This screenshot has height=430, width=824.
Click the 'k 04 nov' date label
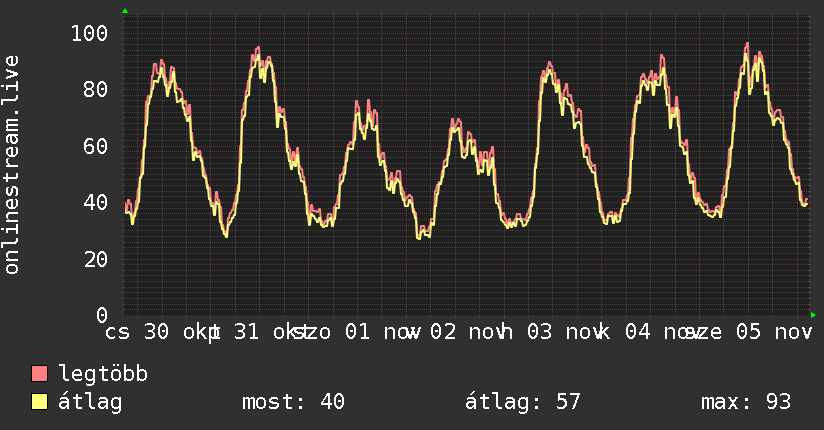[652, 332]
